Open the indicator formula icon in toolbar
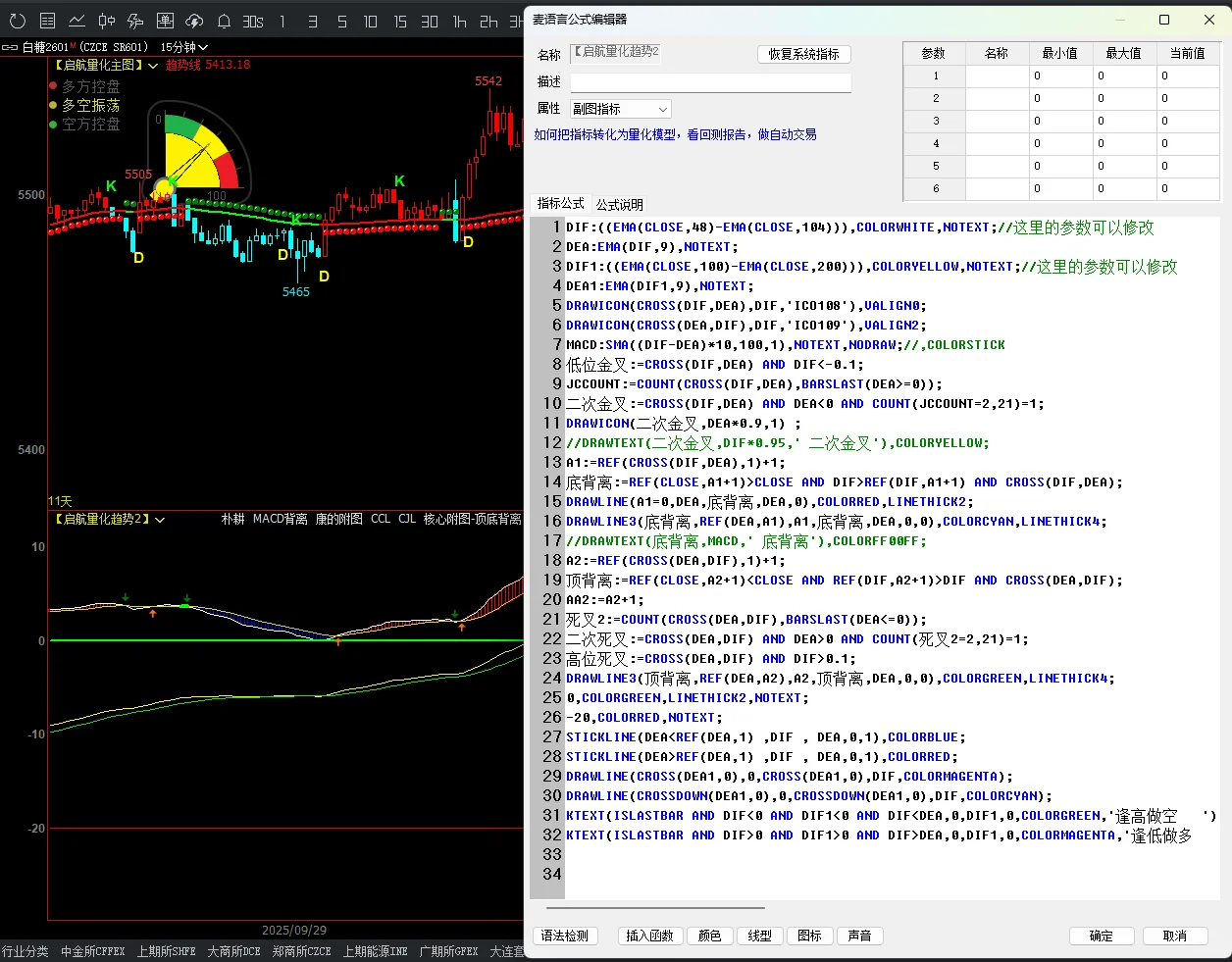 pyautogui.click(x=135, y=21)
